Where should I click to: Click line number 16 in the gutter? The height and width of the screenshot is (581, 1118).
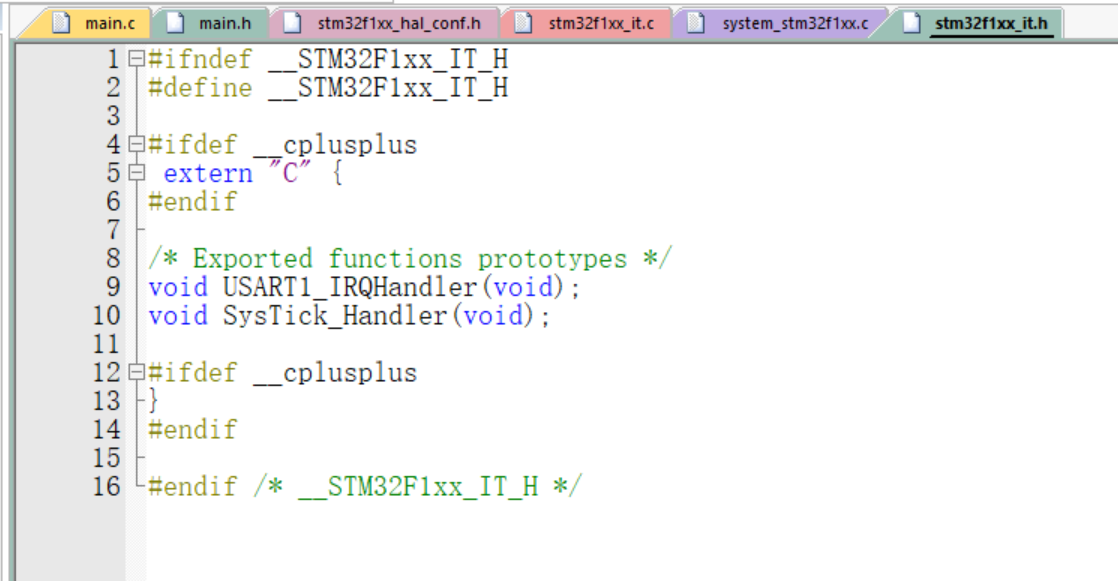pyautogui.click(x=107, y=486)
